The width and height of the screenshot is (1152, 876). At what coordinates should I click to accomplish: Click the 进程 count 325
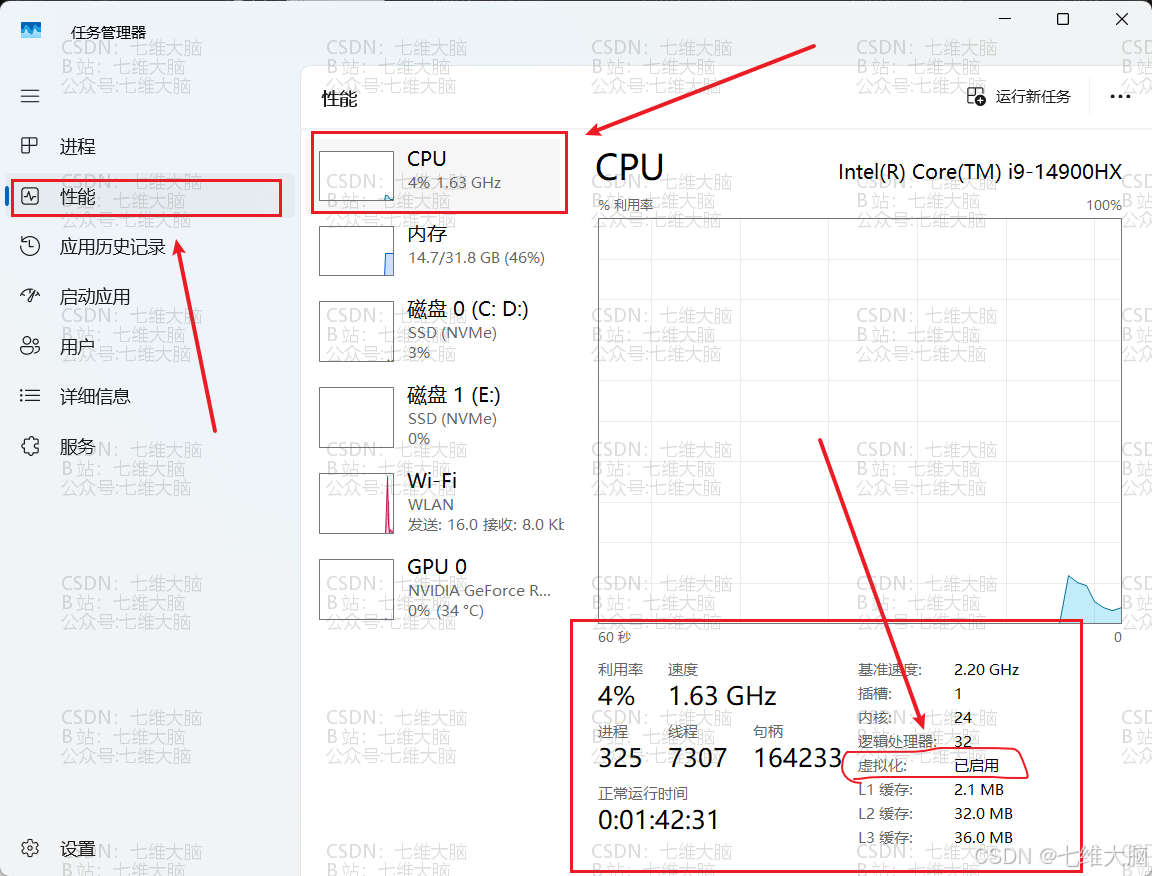620,758
